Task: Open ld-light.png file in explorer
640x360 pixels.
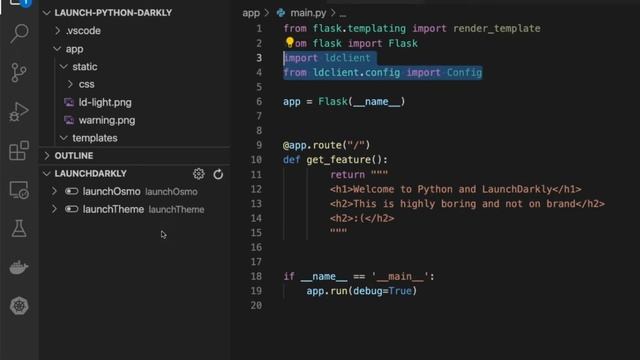Action: [x=105, y=102]
